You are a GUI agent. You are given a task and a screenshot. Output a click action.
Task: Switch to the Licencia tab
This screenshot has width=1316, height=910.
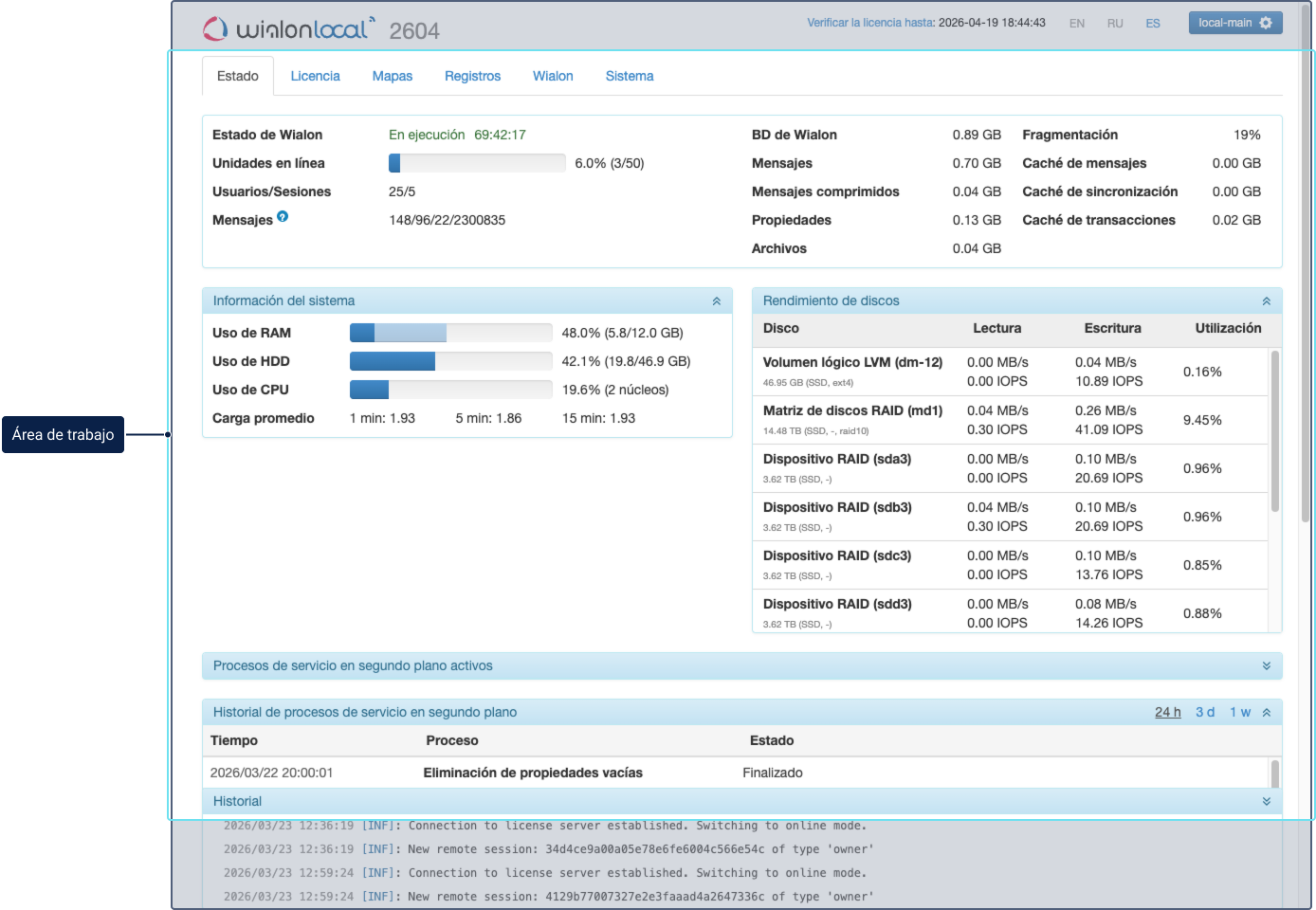315,76
